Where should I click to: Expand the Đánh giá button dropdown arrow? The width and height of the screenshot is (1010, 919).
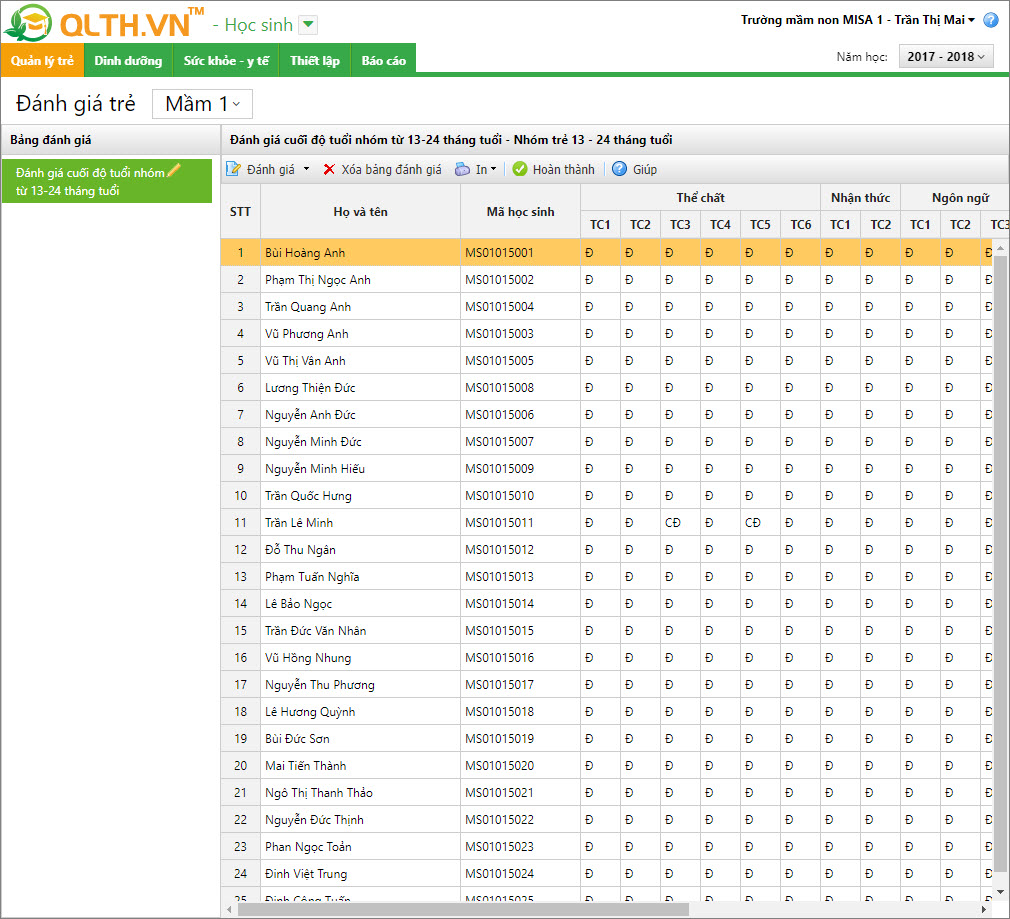click(307, 169)
